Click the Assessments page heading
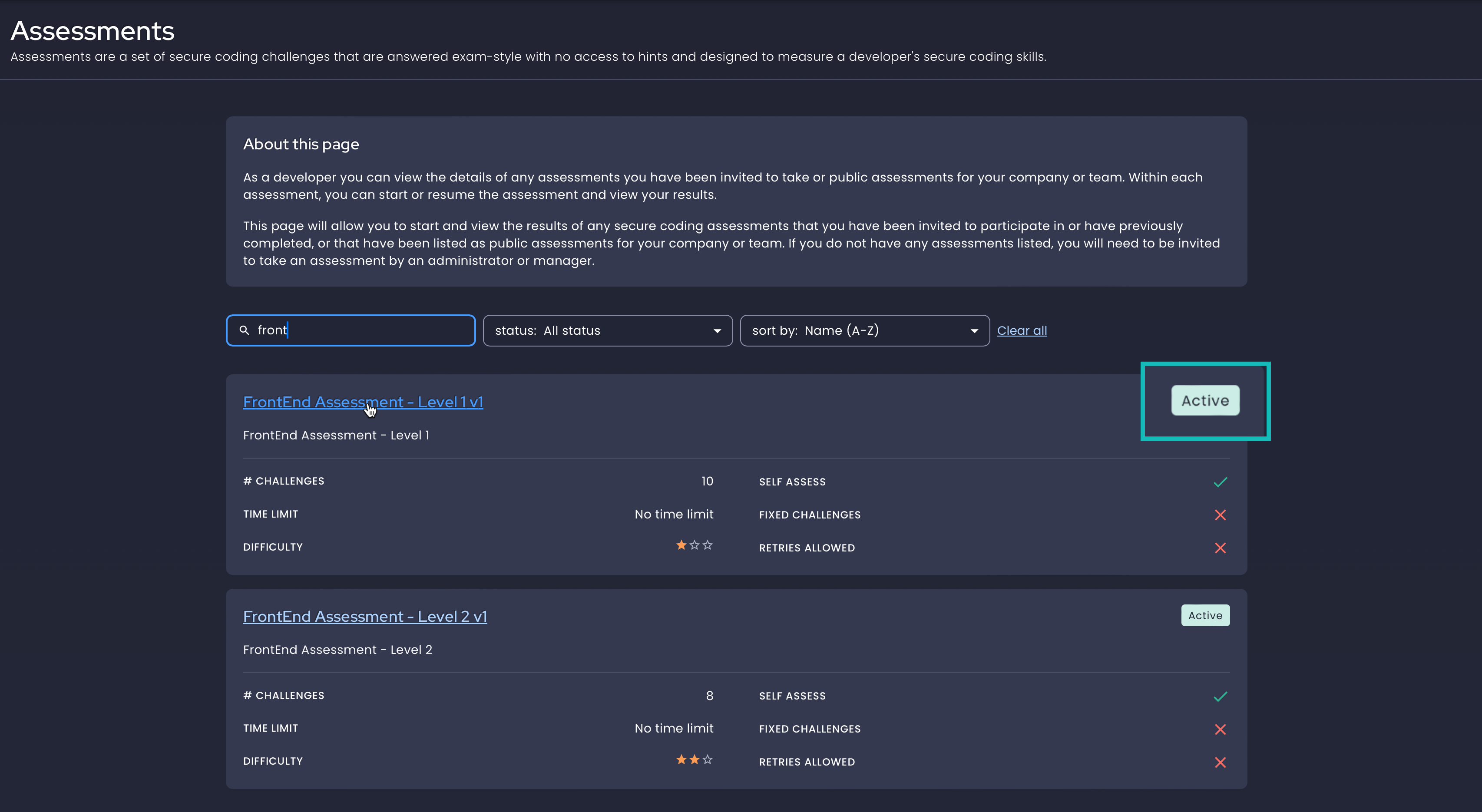Screen dimensions: 1482x812 92,30
